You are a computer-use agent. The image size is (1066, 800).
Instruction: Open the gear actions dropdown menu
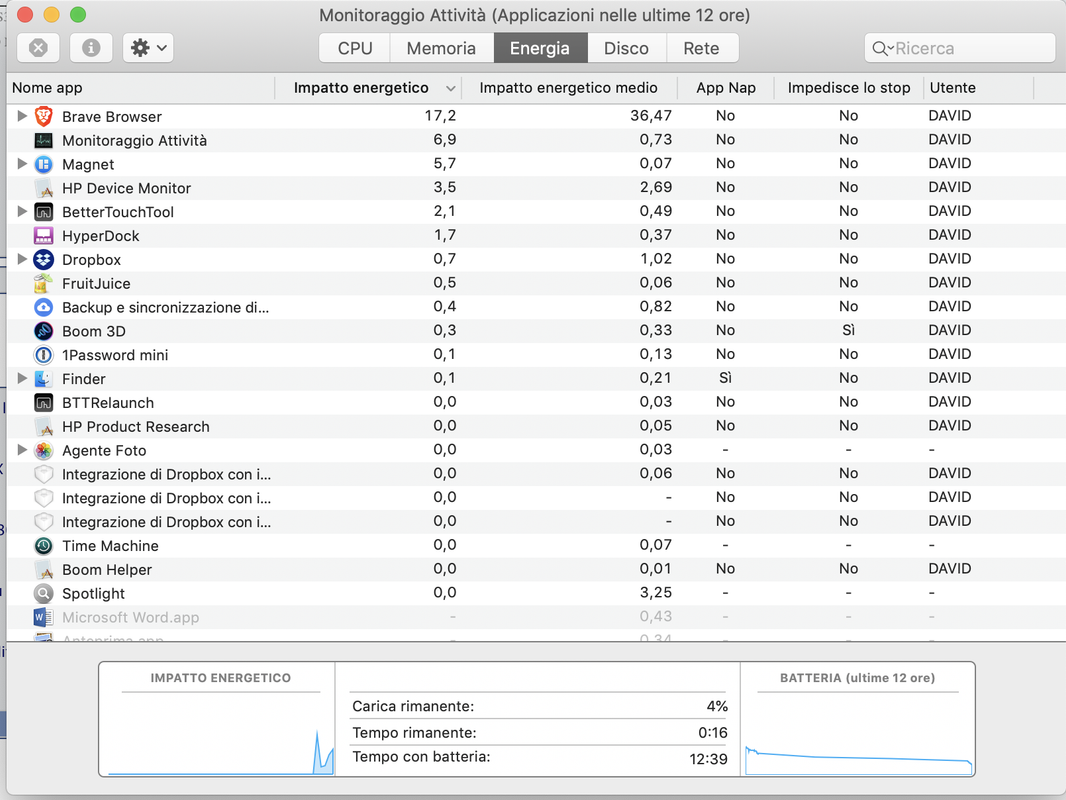[x=148, y=48]
